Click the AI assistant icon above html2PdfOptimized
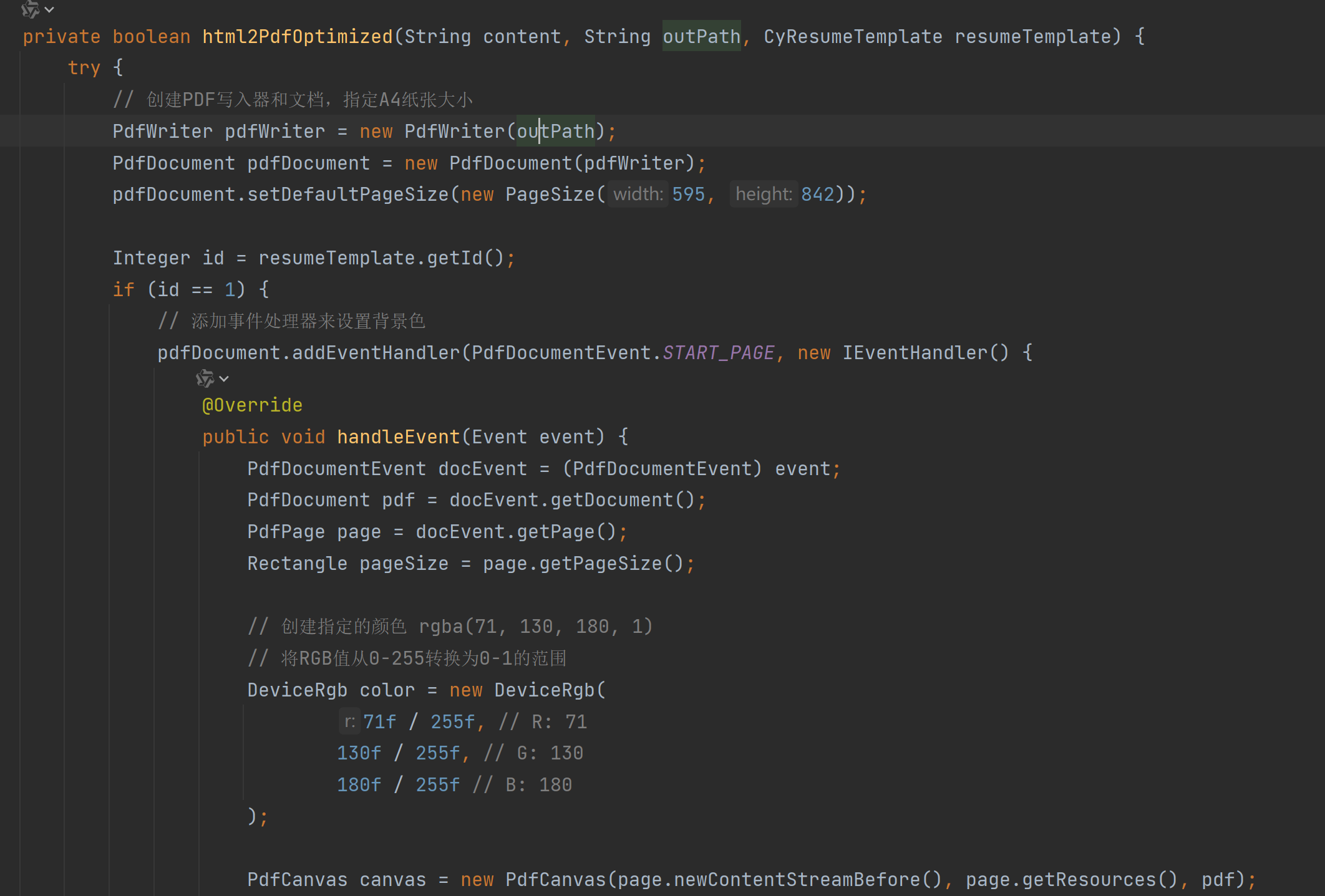The image size is (1325, 896). 29,9
